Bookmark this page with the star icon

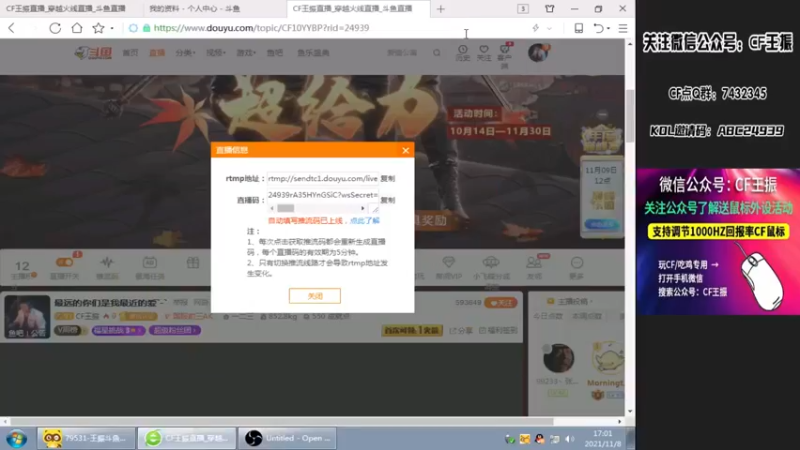point(98,28)
